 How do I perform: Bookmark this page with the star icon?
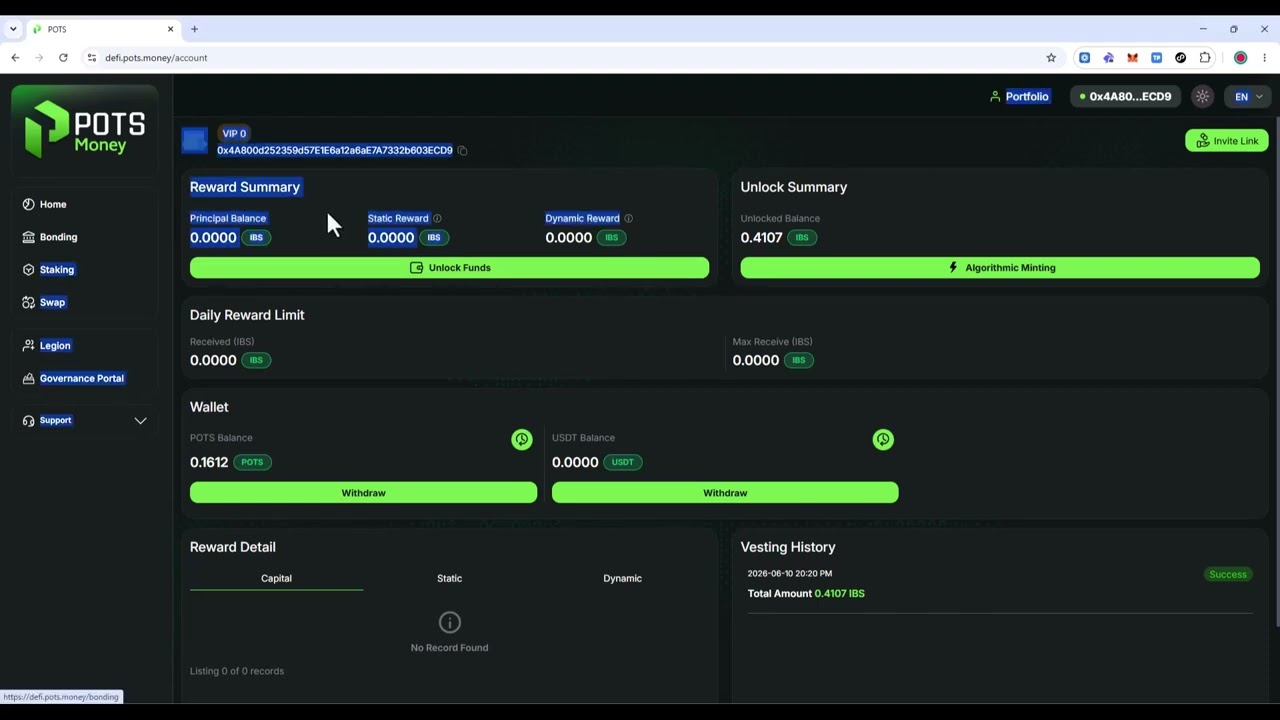tap(1051, 58)
